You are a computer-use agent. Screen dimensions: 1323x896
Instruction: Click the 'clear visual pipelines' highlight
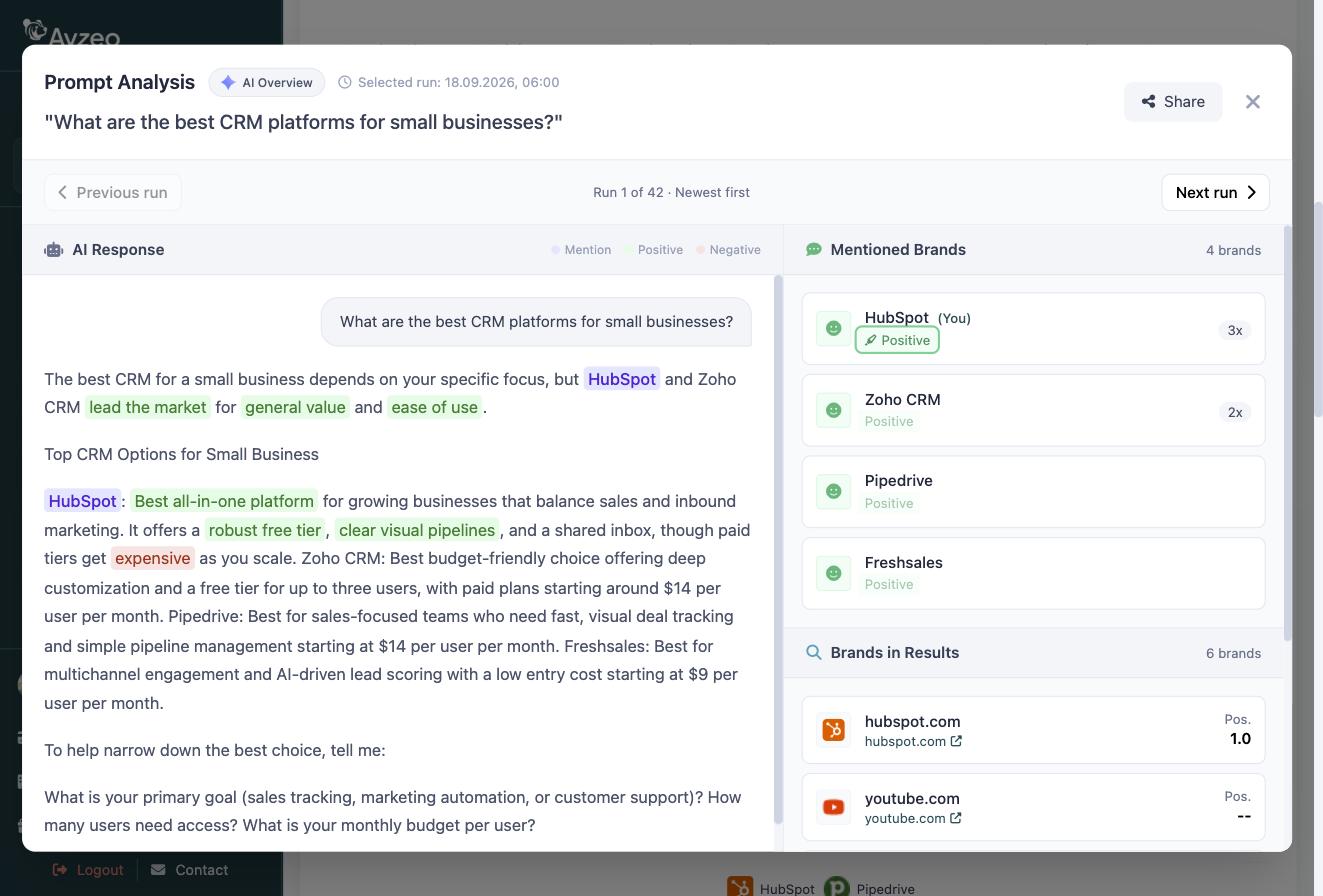point(417,530)
